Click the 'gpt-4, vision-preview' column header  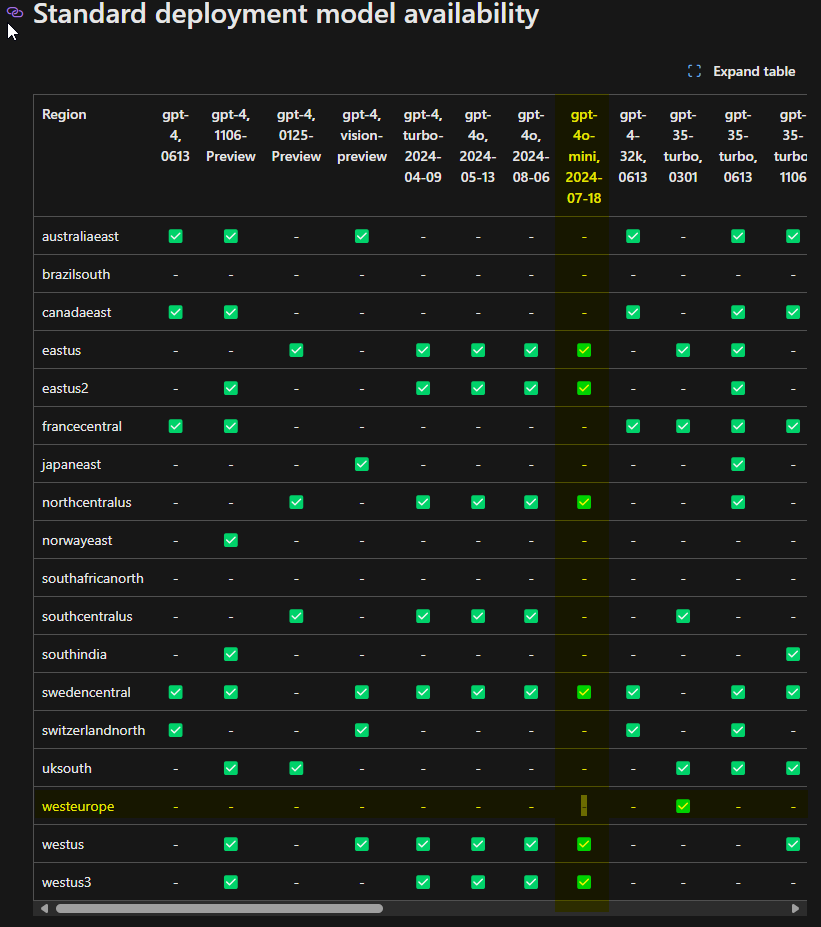[362, 135]
